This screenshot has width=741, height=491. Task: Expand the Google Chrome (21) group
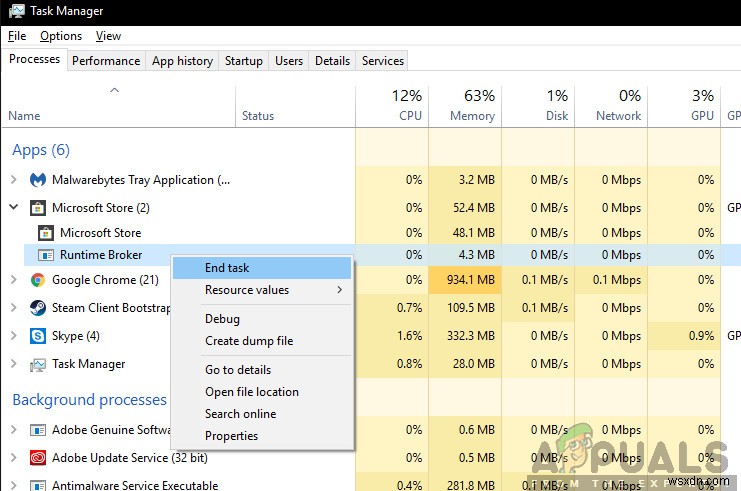14,280
